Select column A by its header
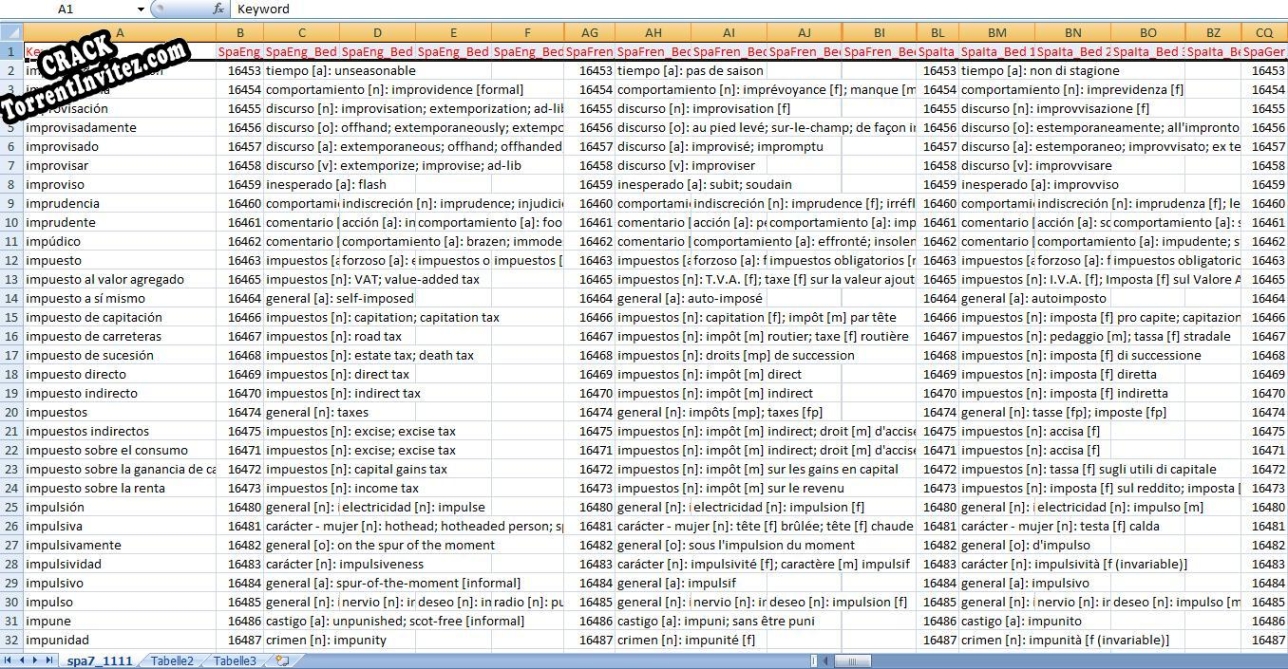This screenshot has height=669, width=1288. pyautogui.click(x=120, y=32)
